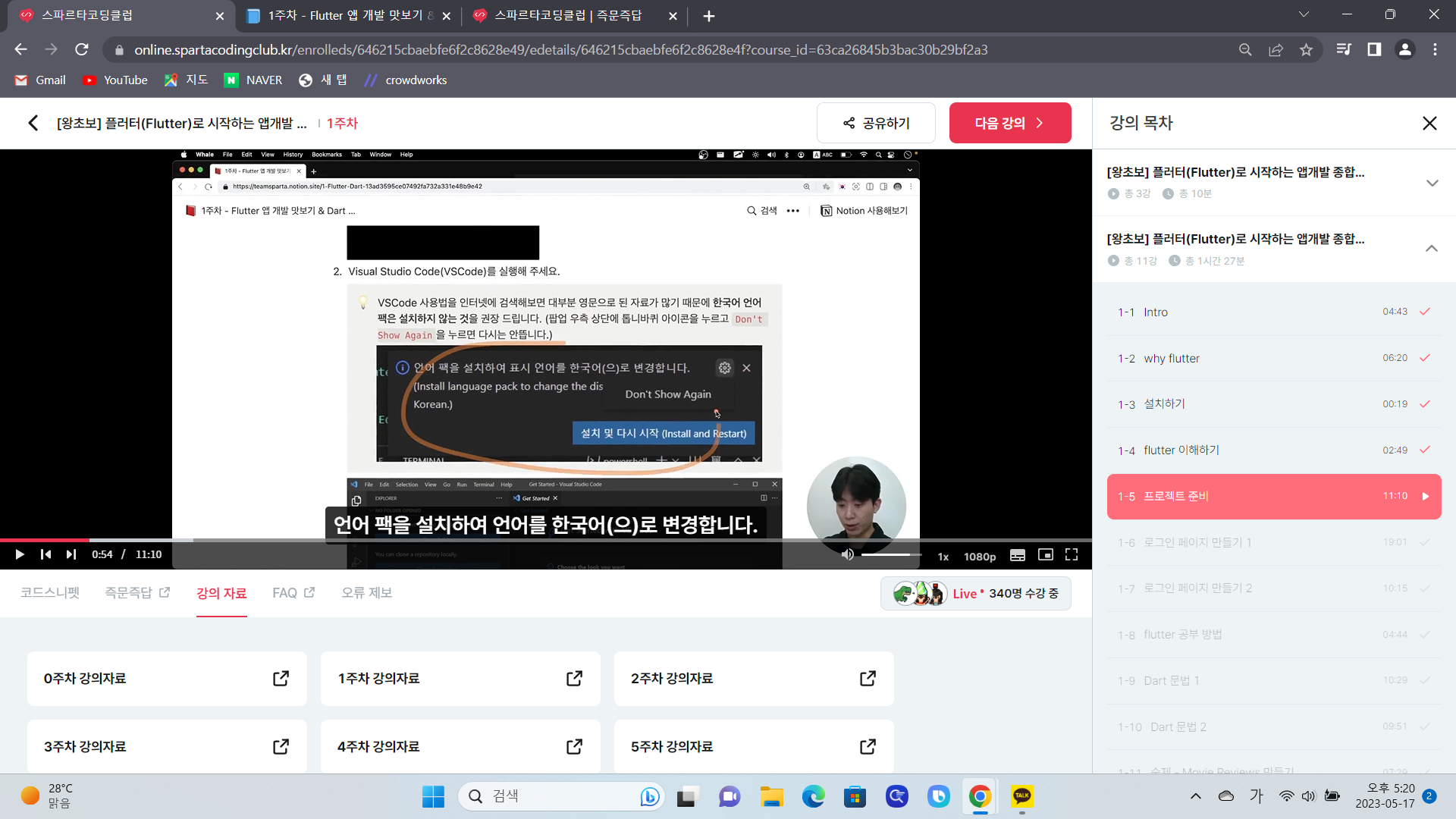1456x819 pixels.
Task: Collapse second course section chevron
Action: click(1432, 249)
